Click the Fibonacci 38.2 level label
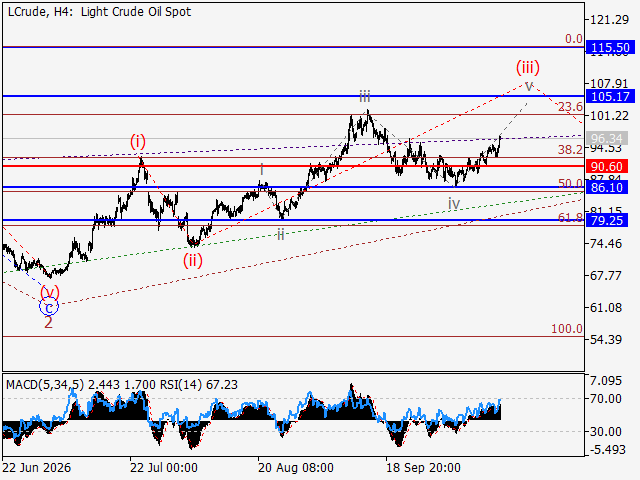This screenshot has height=480, width=640. coord(571,149)
